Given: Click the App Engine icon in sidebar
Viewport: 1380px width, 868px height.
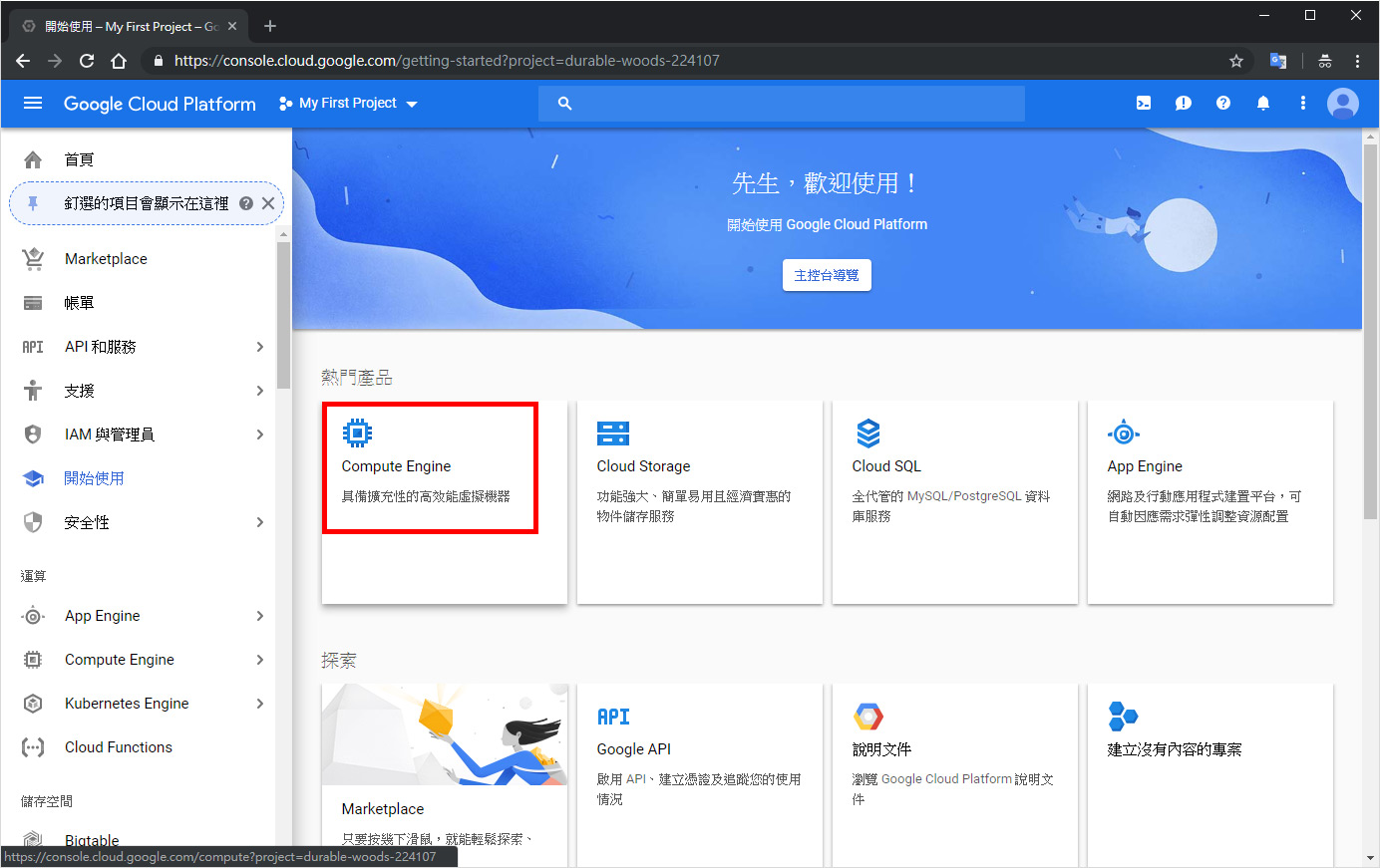Looking at the screenshot, I should (33, 616).
